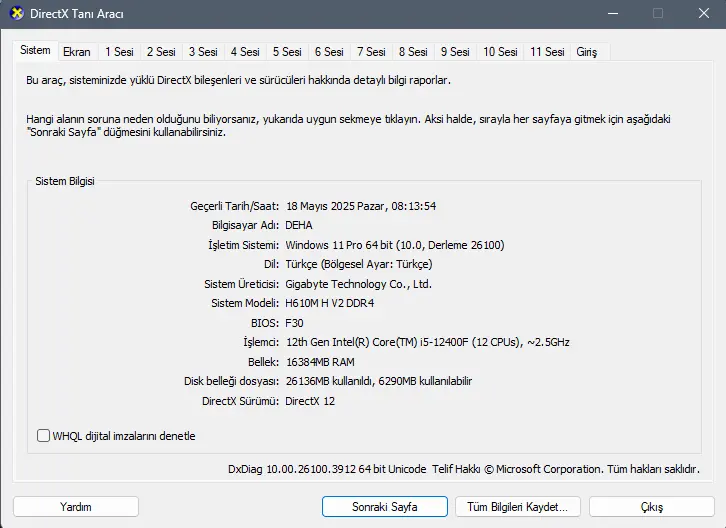Open the 10 Sesi tab

(501, 52)
